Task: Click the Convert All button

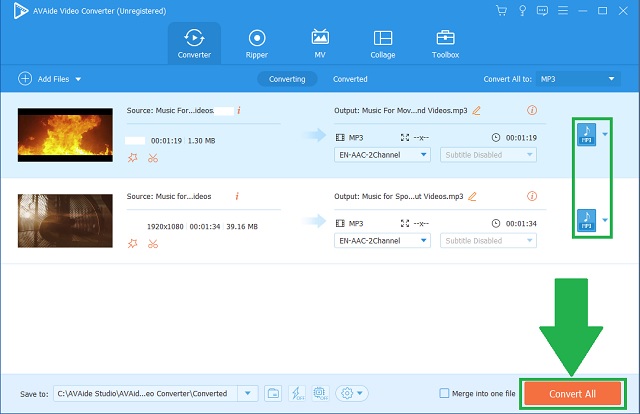Action: [572, 394]
